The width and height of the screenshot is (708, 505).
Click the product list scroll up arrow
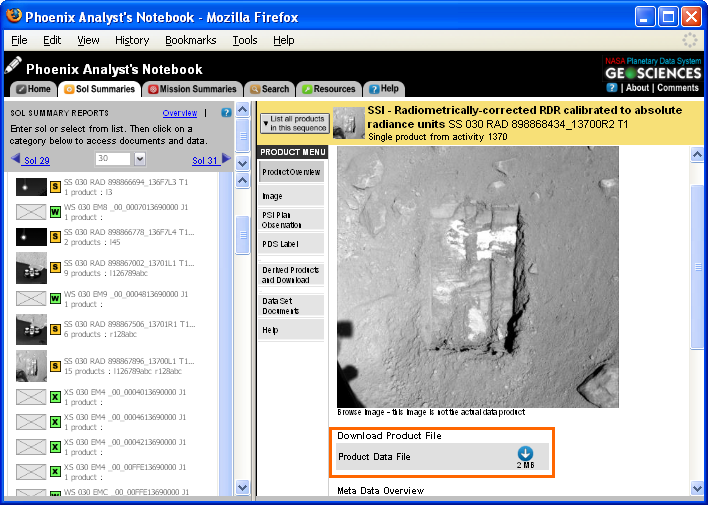242,181
